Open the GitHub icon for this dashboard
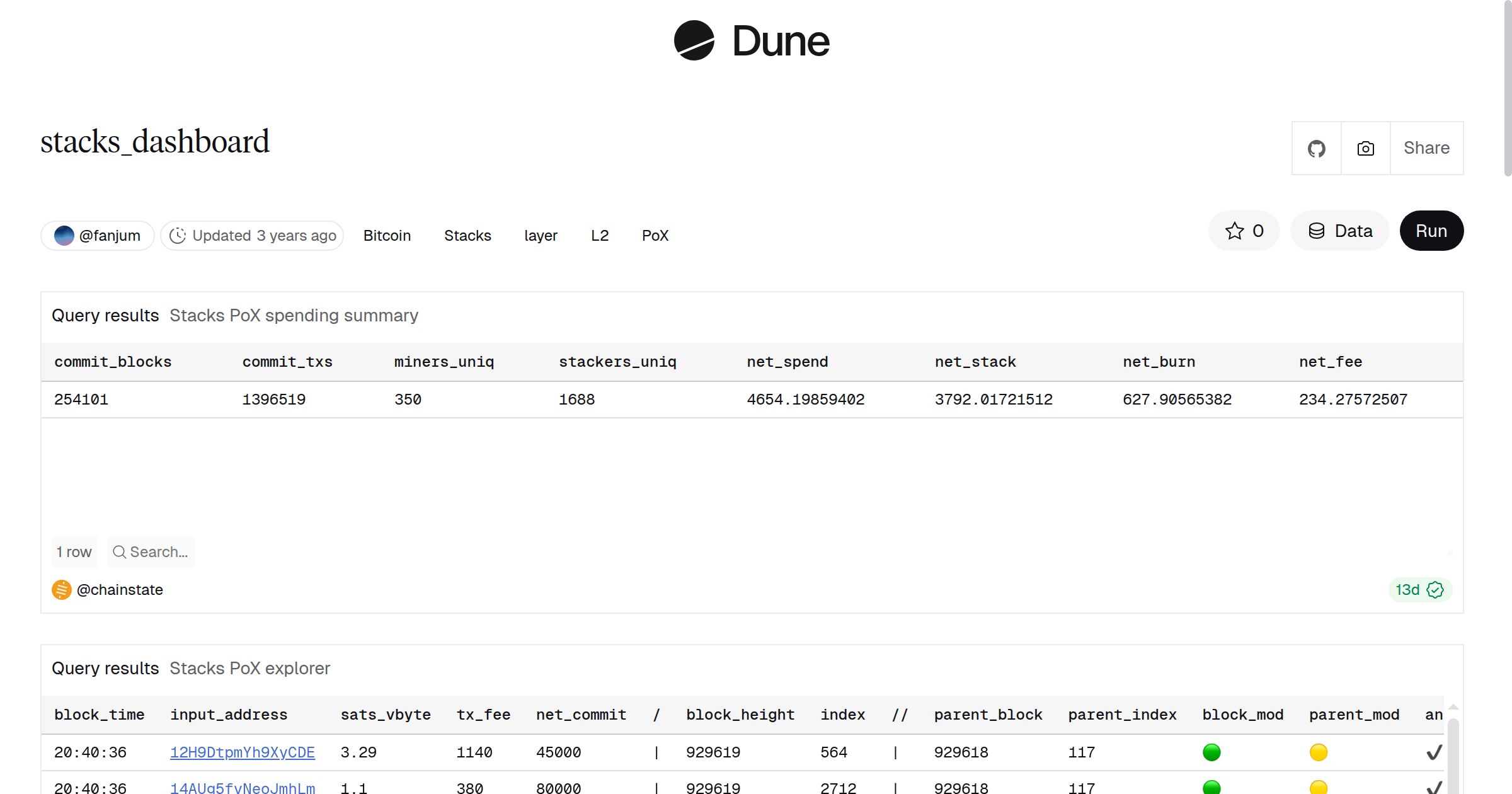The height and width of the screenshot is (794, 1512). [1316, 148]
